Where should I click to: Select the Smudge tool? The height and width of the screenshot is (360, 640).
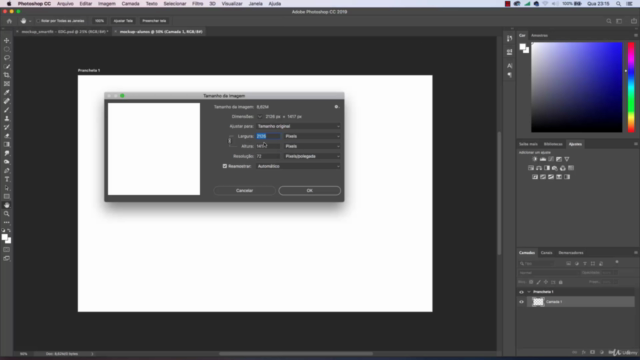tap(7, 153)
